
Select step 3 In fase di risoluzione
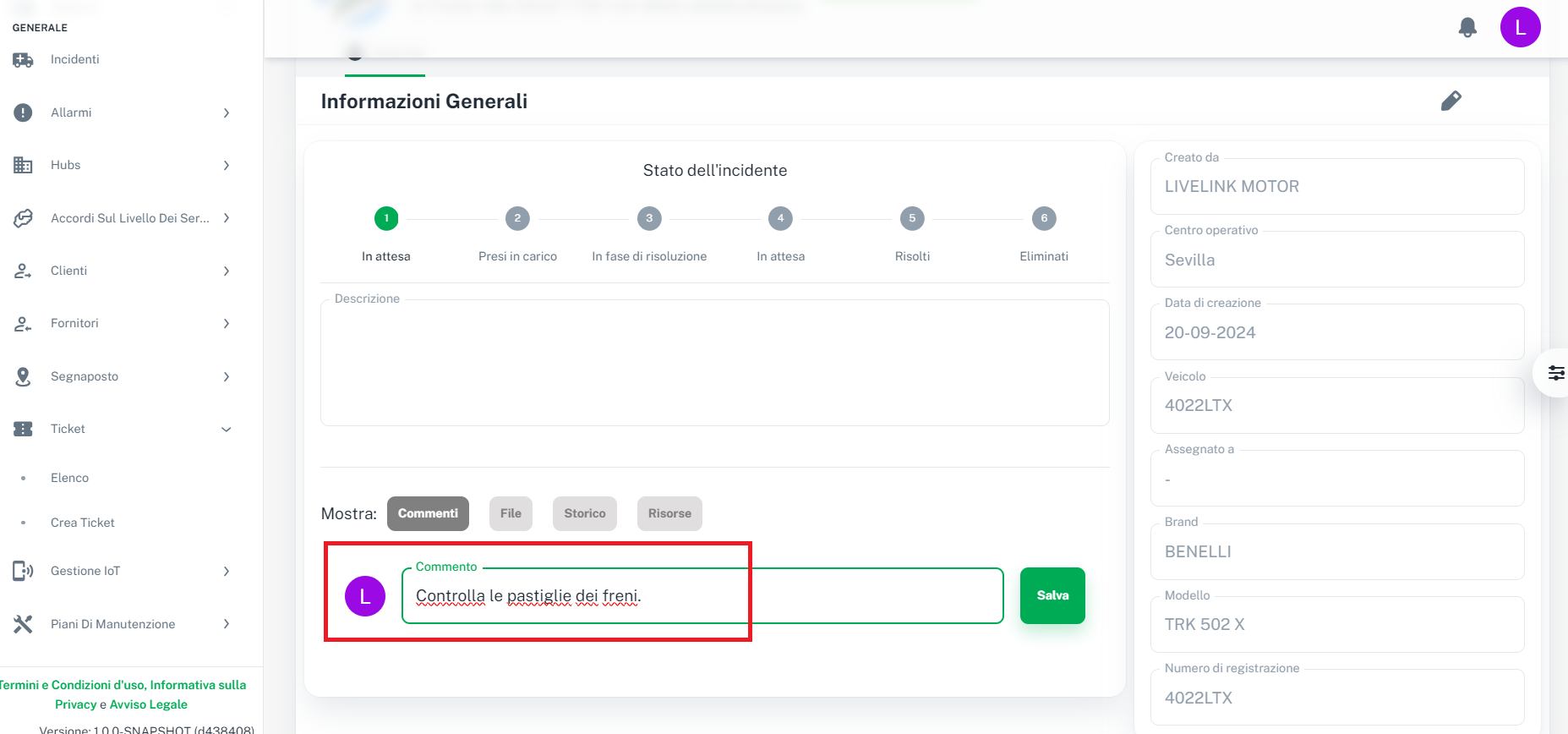point(649,219)
